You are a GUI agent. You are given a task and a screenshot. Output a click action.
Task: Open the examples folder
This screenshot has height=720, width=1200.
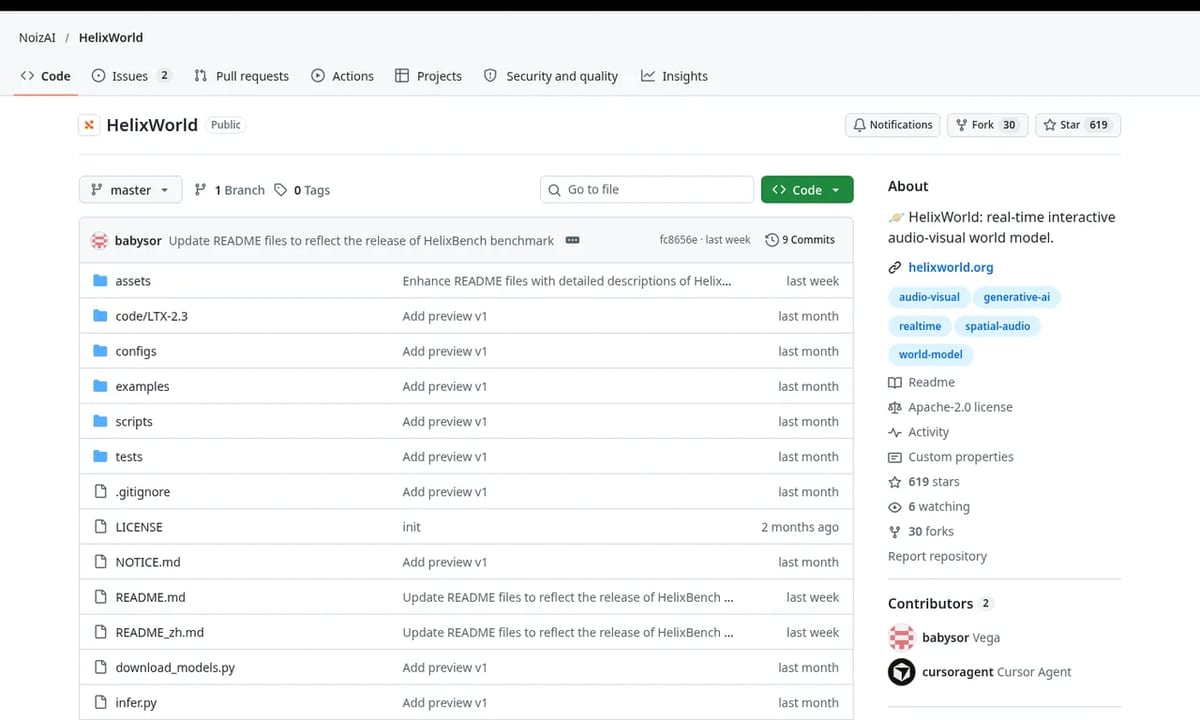[x=142, y=386]
